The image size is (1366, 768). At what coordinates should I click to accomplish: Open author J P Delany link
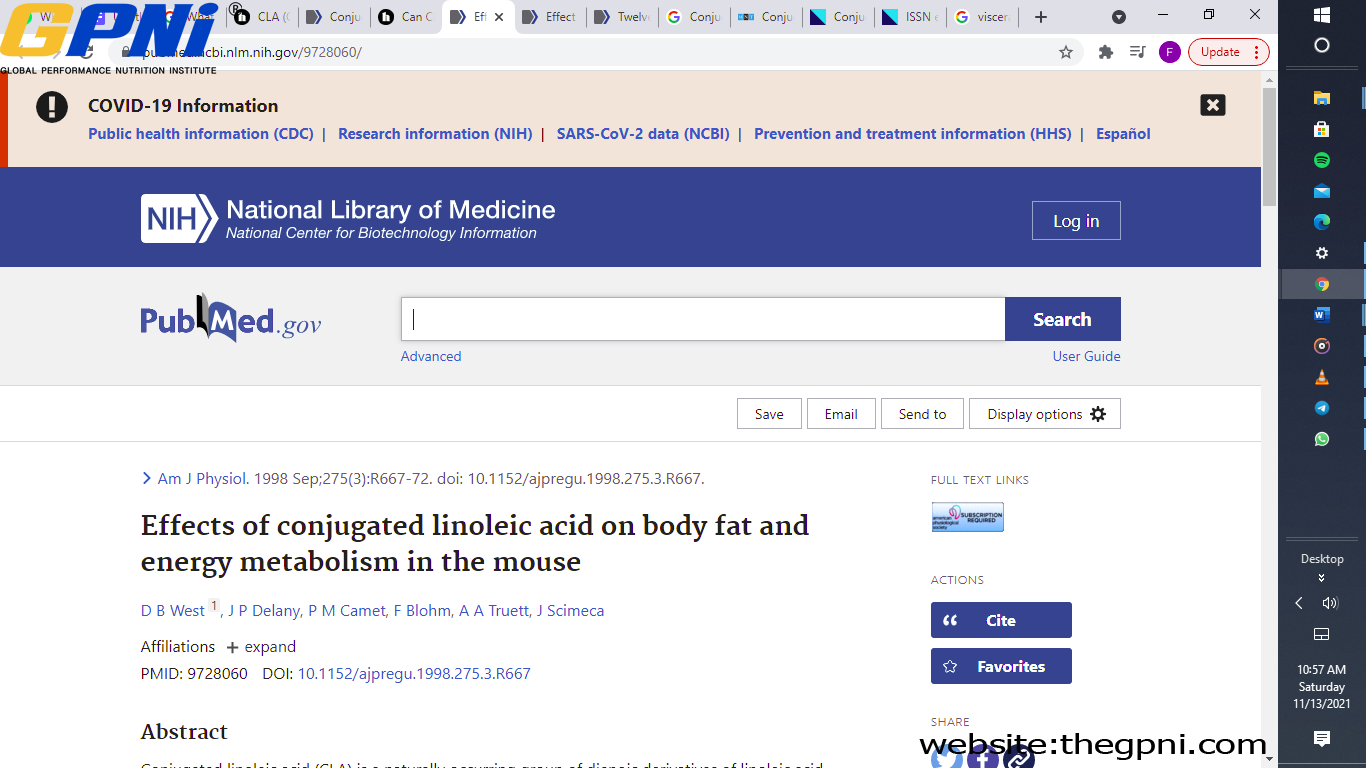tap(264, 611)
